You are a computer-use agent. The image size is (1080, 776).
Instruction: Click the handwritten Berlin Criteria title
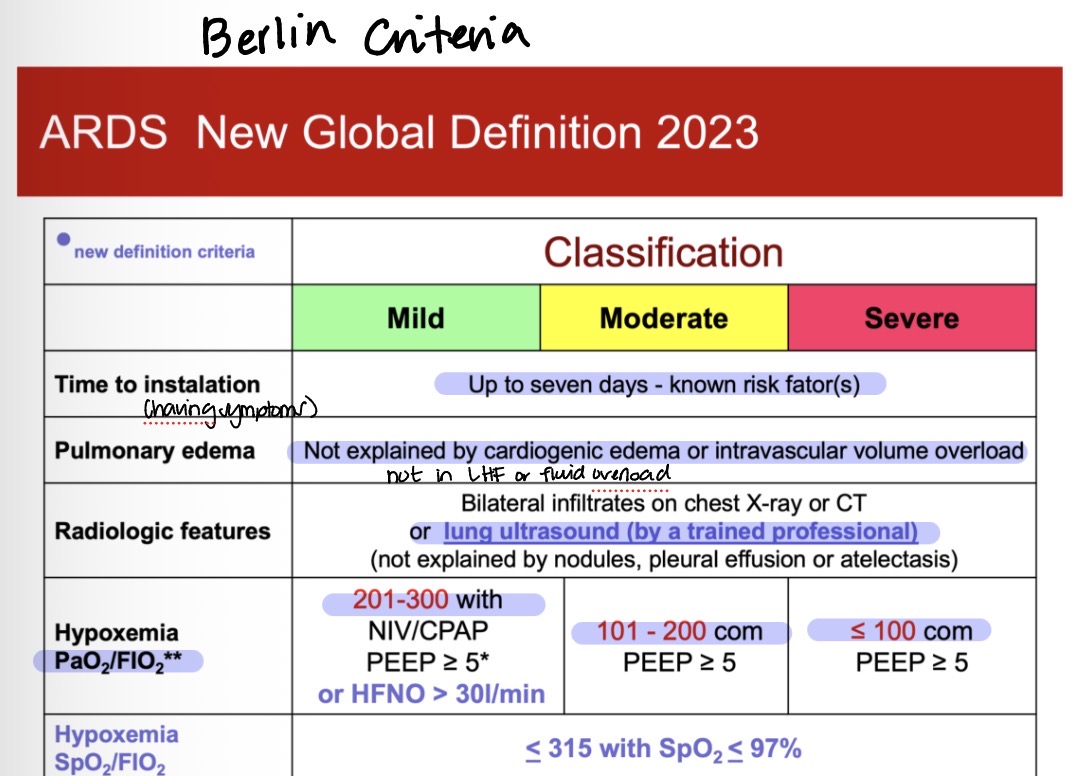[364, 37]
